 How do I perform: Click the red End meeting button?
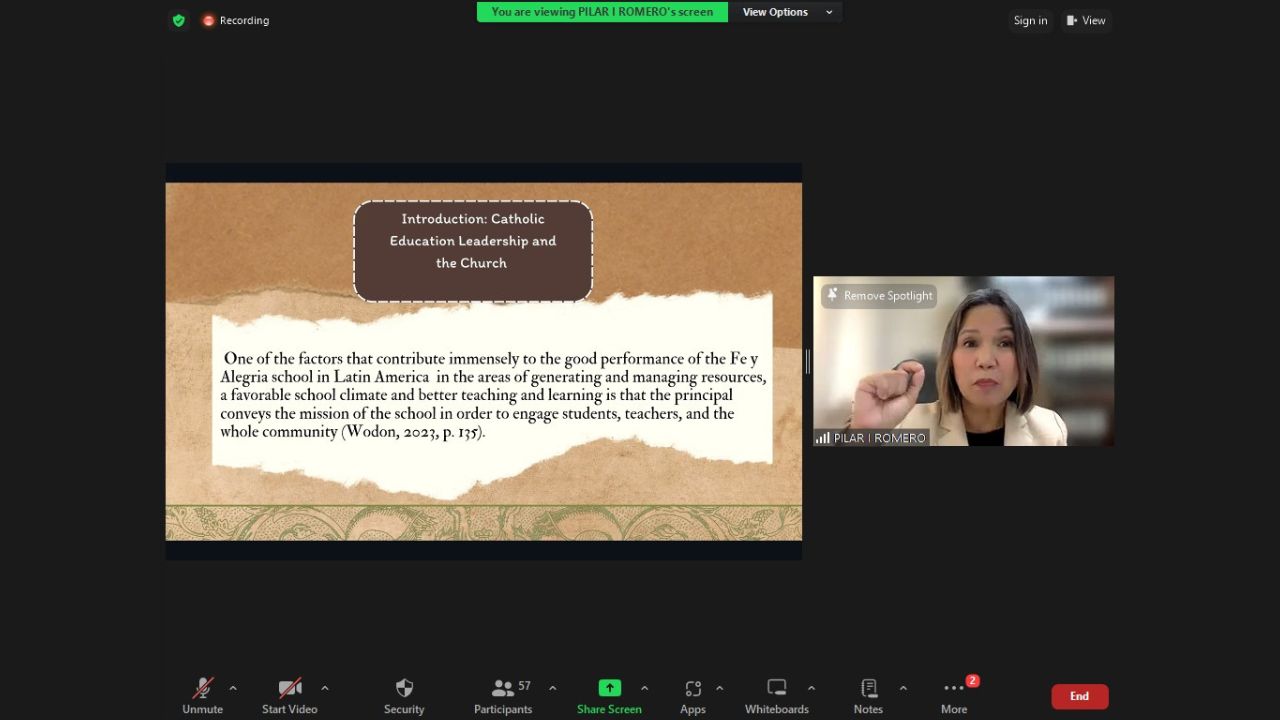[x=1079, y=696]
